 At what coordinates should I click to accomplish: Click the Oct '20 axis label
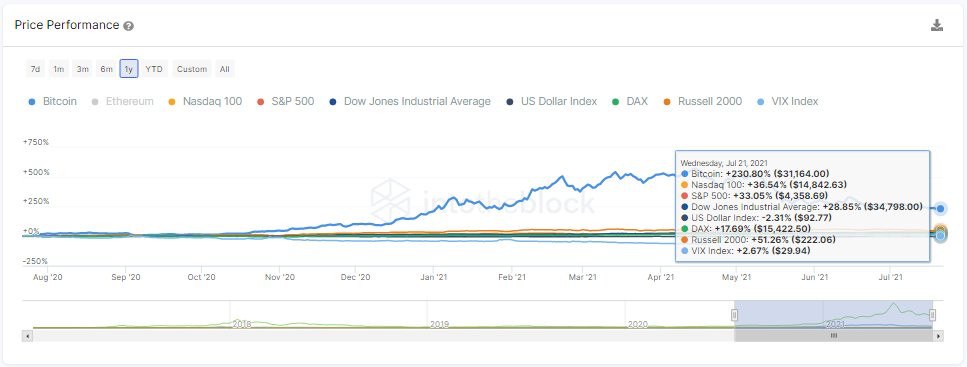pyautogui.click(x=202, y=278)
